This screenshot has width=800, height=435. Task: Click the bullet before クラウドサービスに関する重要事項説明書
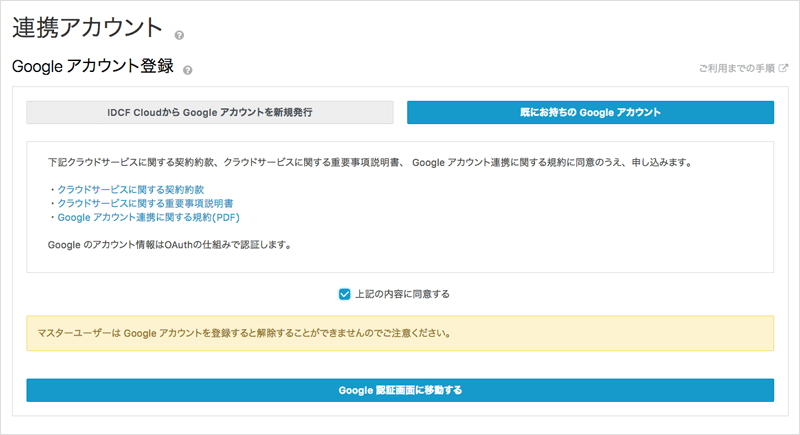[51, 203]
